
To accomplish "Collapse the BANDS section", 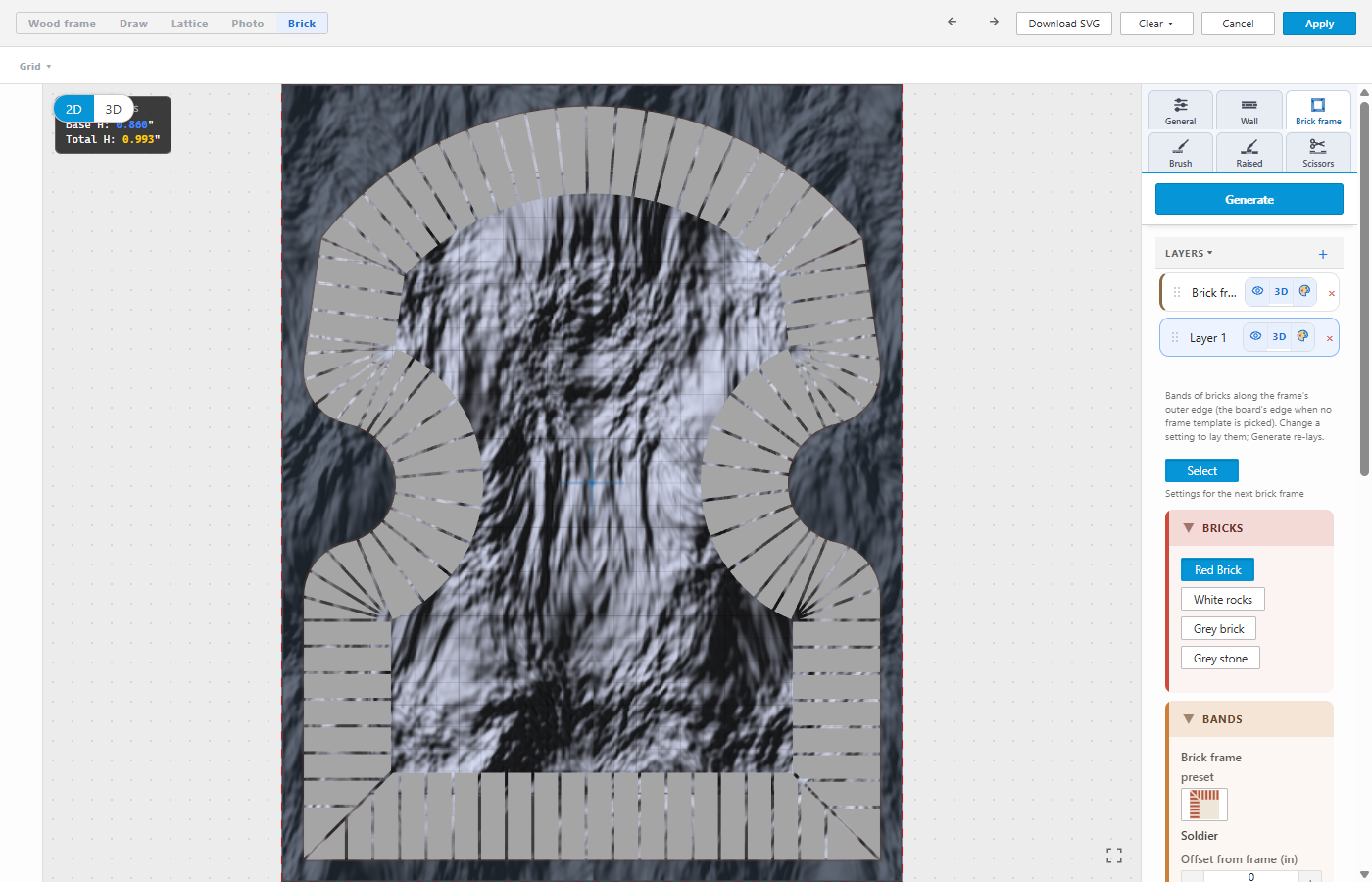I will pyautogui.click(x=1249, y=719).
